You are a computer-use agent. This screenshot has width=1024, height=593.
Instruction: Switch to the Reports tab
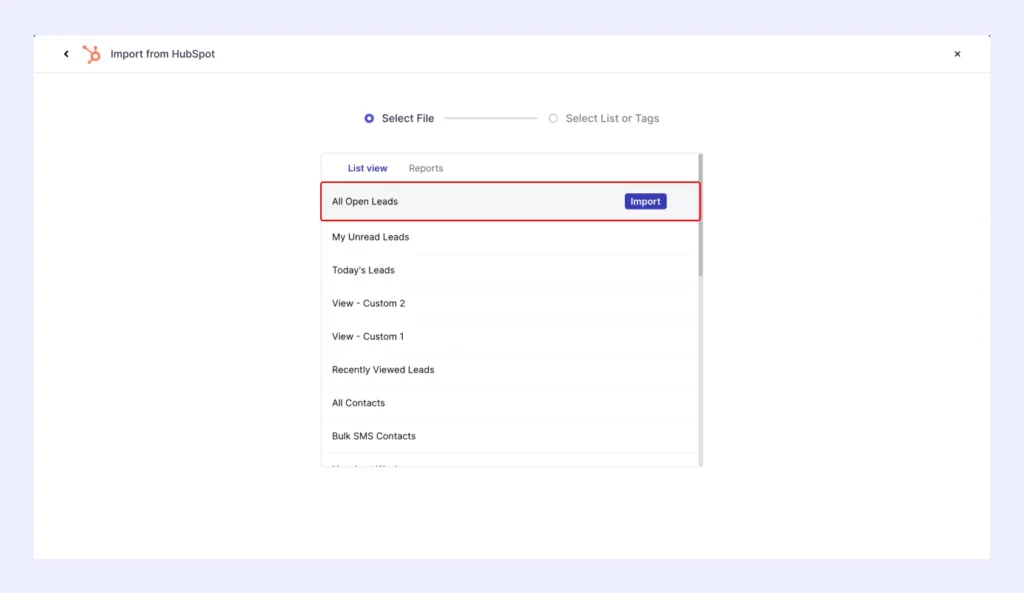coord(425,167)
